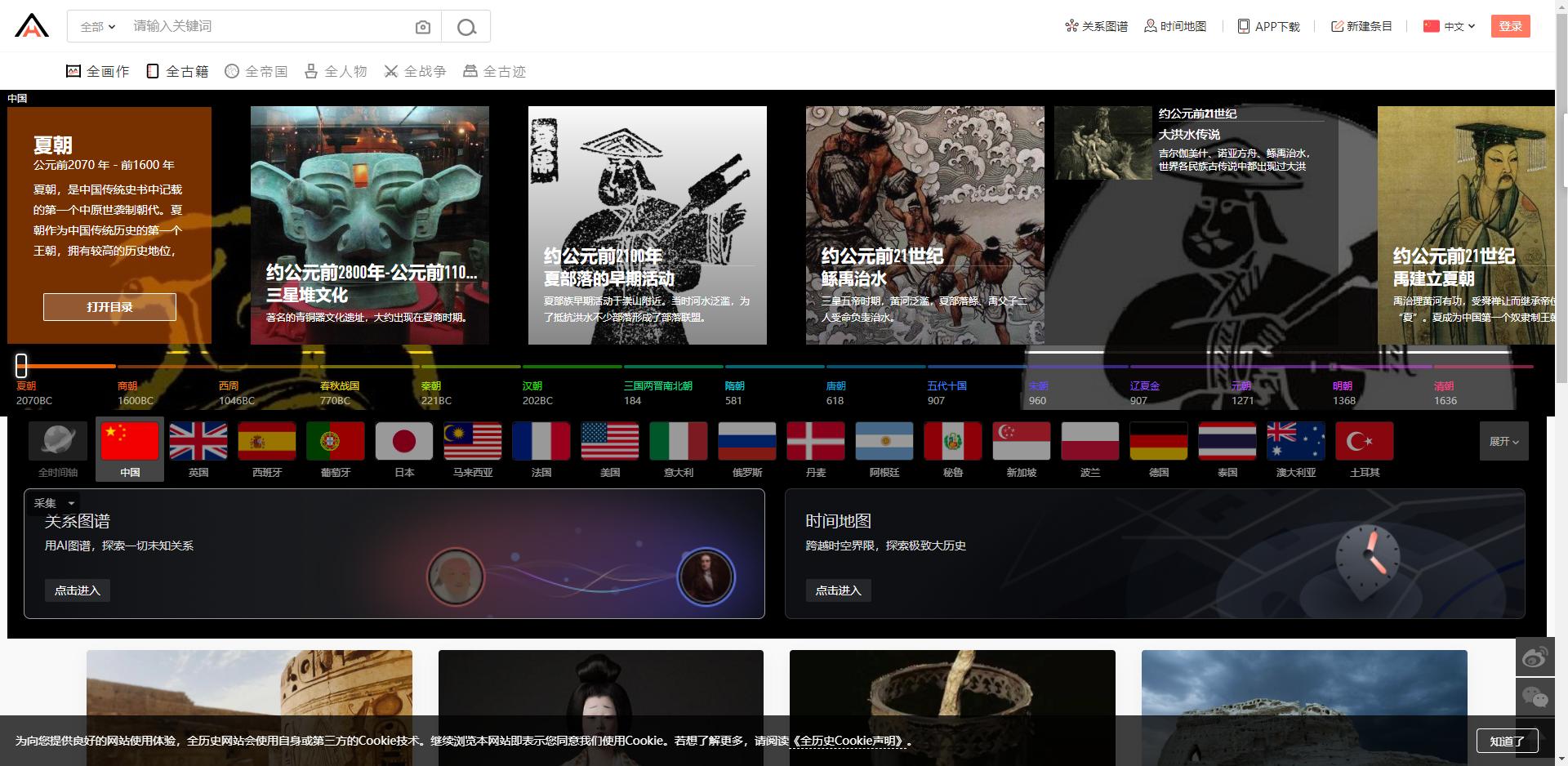Select the Spain flag
Screen dimensions: 1568x766
tap(267, 442)
